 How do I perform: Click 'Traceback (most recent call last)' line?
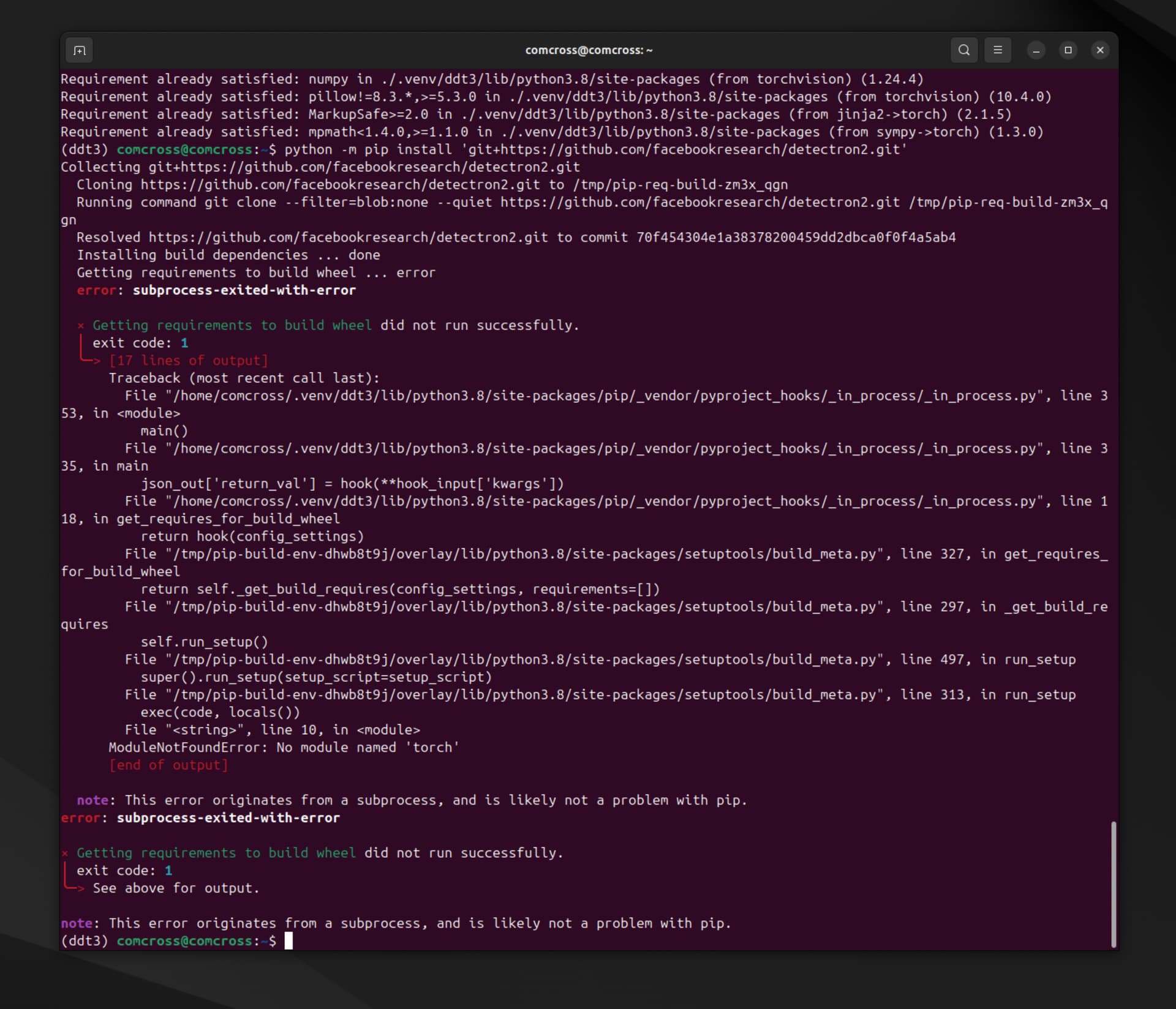pyautogui.click(x=244, y=378)
